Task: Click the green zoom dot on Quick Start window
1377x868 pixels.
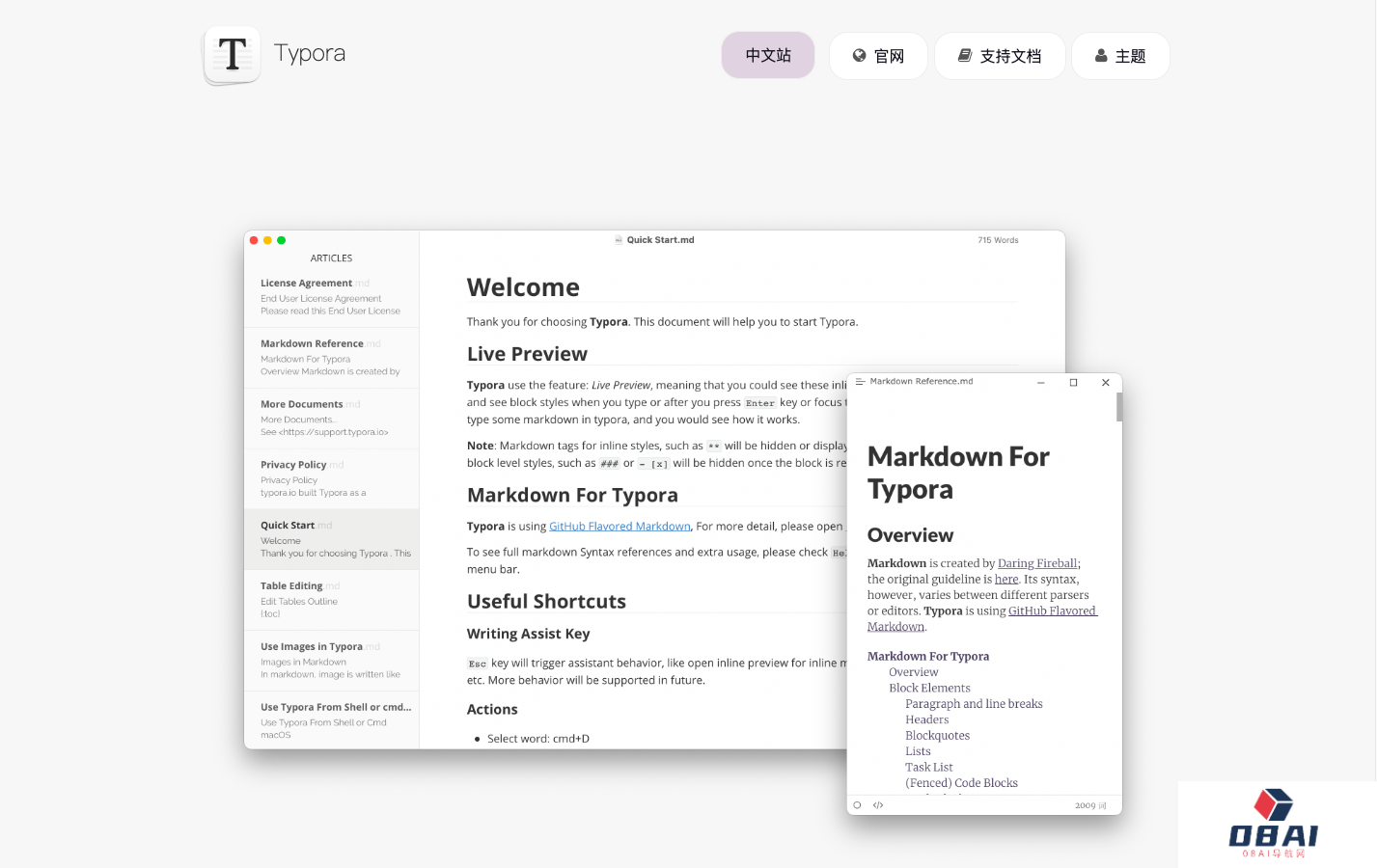Action: point(281,240)
